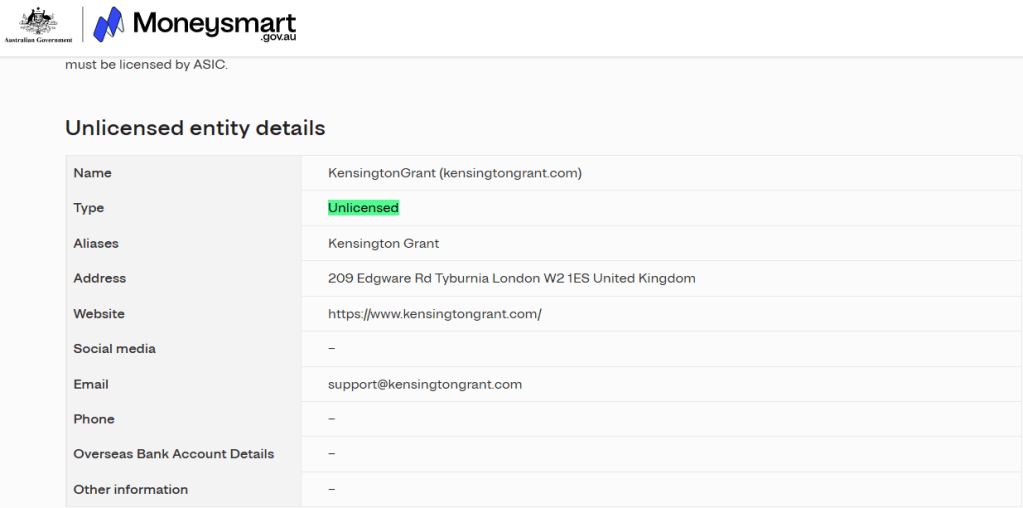Image resolution: width=1023 pixels, height=508 pixels.
Task: Click the Name row label
Action: (92, 173)
